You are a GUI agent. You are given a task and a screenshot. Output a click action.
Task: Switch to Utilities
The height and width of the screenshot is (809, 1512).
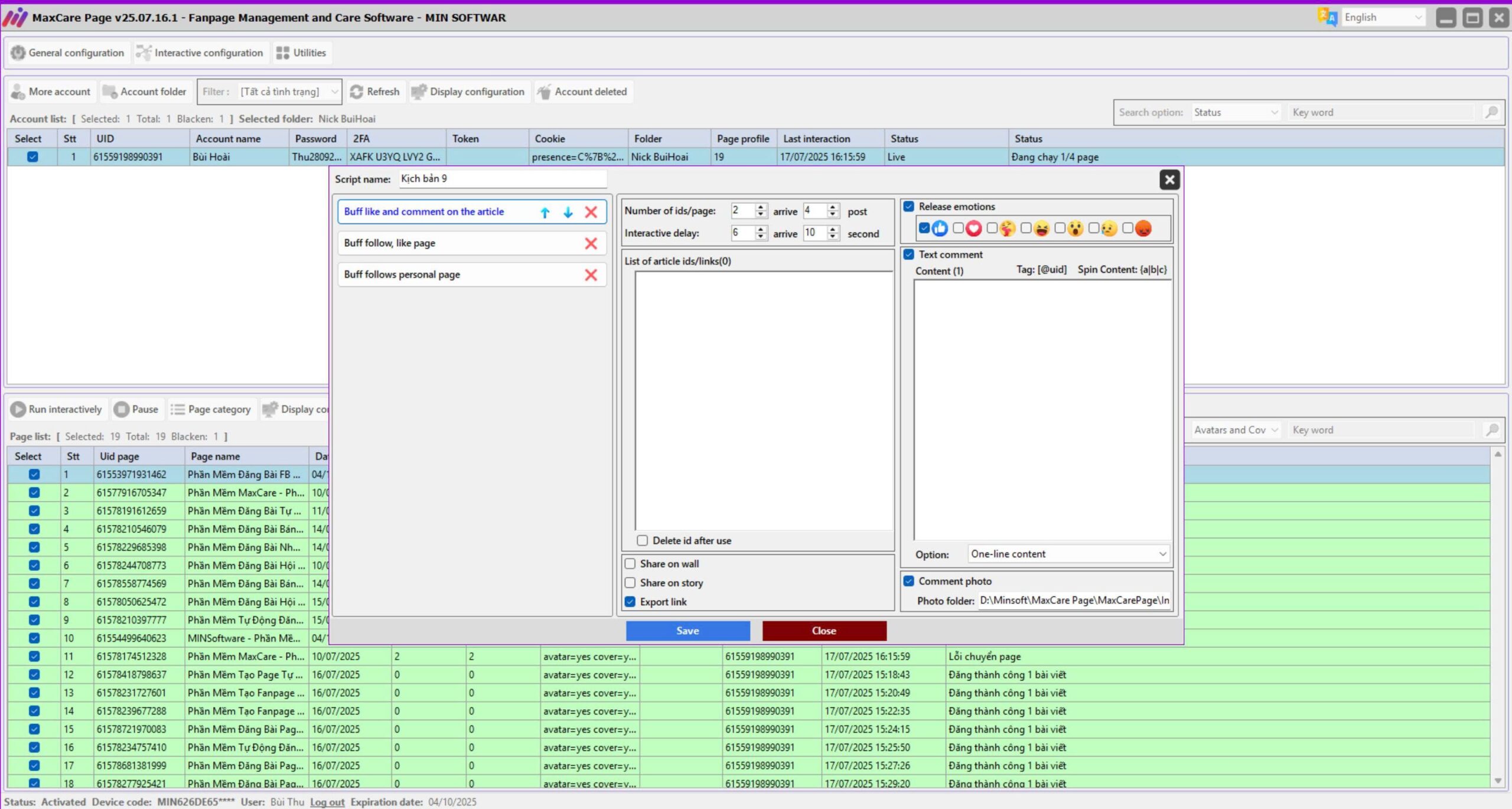[302, 53]
